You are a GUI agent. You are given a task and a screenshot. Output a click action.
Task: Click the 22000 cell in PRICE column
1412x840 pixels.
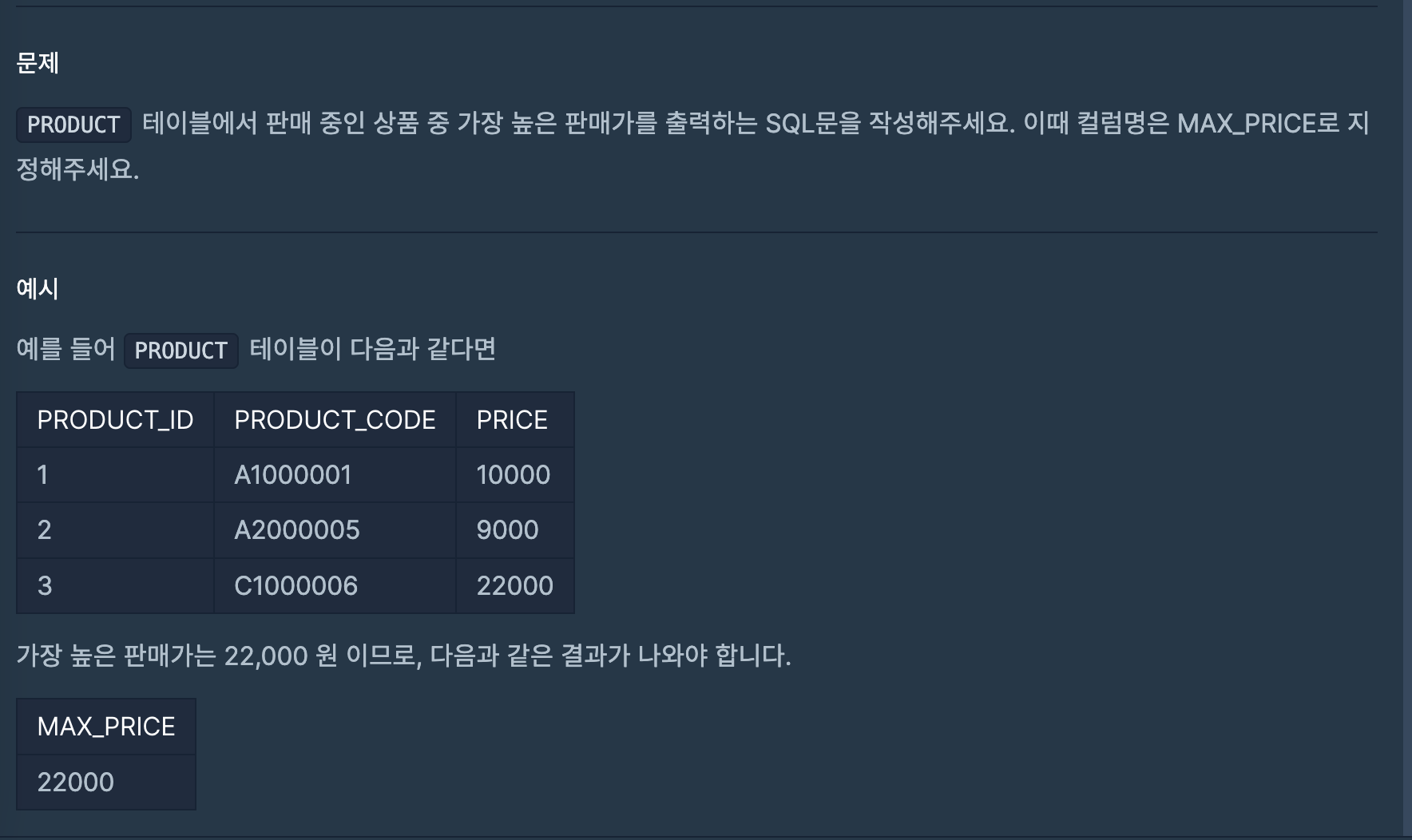pos(515,586)
